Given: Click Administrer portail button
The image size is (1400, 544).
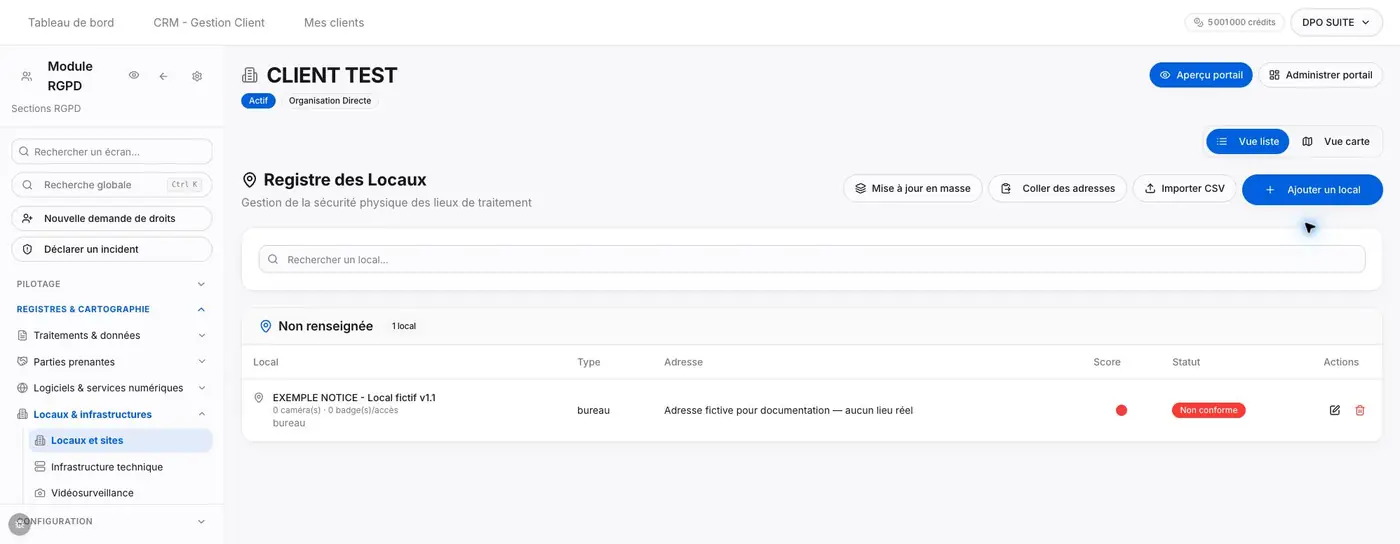Looking at the screenshot, I should [x=1320, y=75].
